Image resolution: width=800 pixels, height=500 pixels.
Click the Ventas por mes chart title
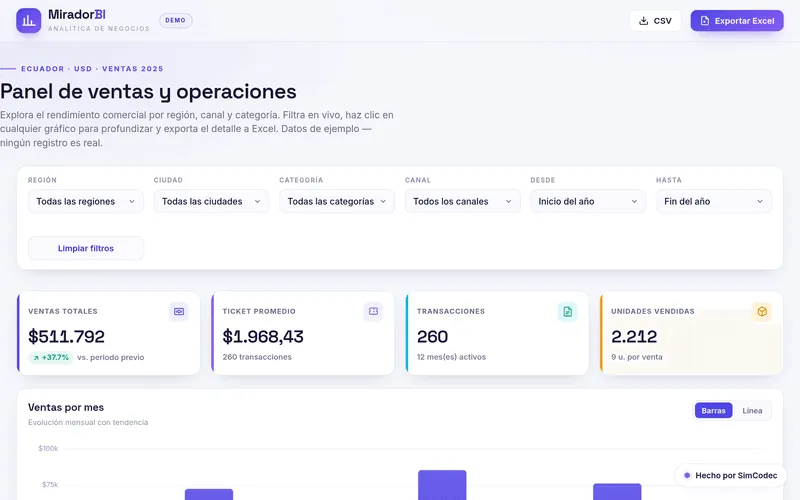pos(66,407)
